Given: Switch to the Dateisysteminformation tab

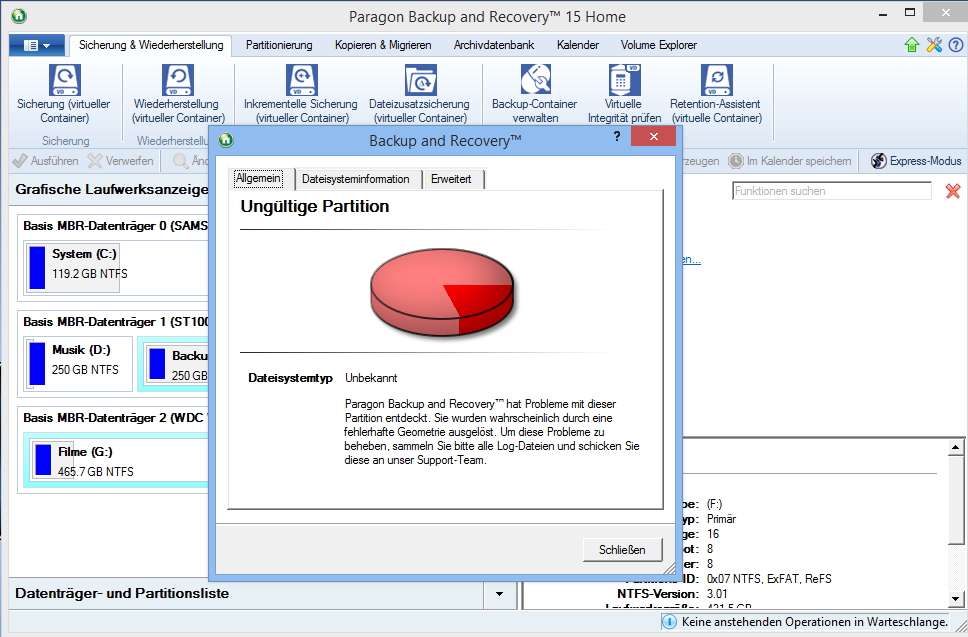Looking at the screenshot, I should [355, 179].
